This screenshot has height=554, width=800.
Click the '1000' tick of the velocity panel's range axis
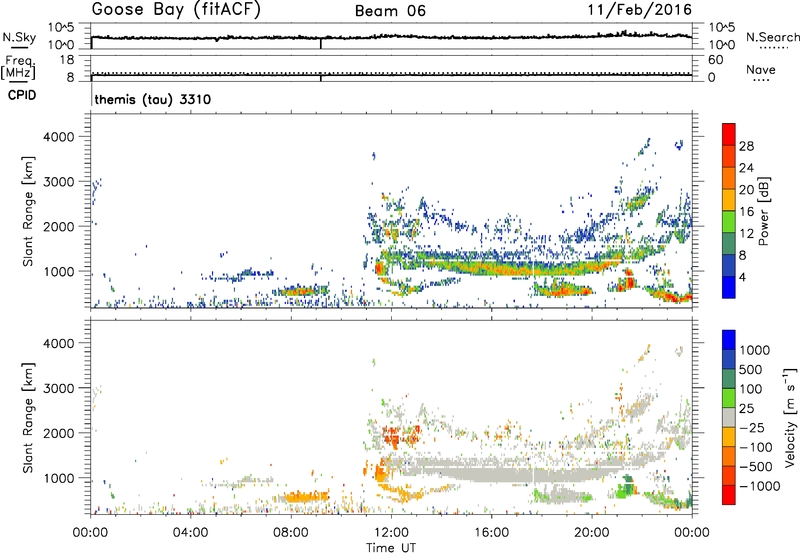pyautogui.click(x=59, y=478)
